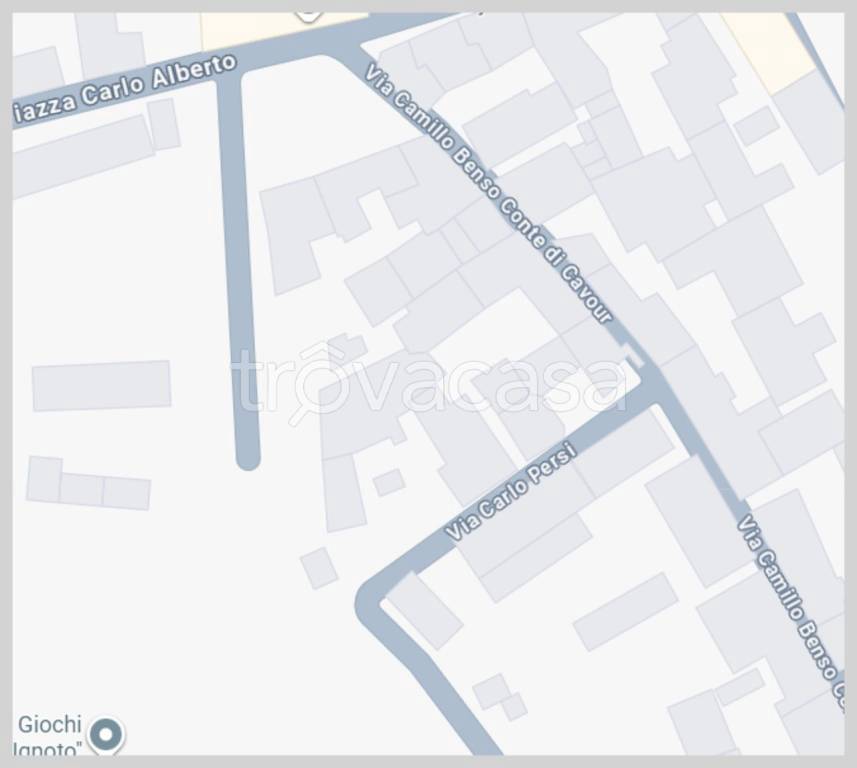The width and height of the screenshot is (857, 768).
Task: Click isolated tilted square building west of bend
Action: coord(319,568)
